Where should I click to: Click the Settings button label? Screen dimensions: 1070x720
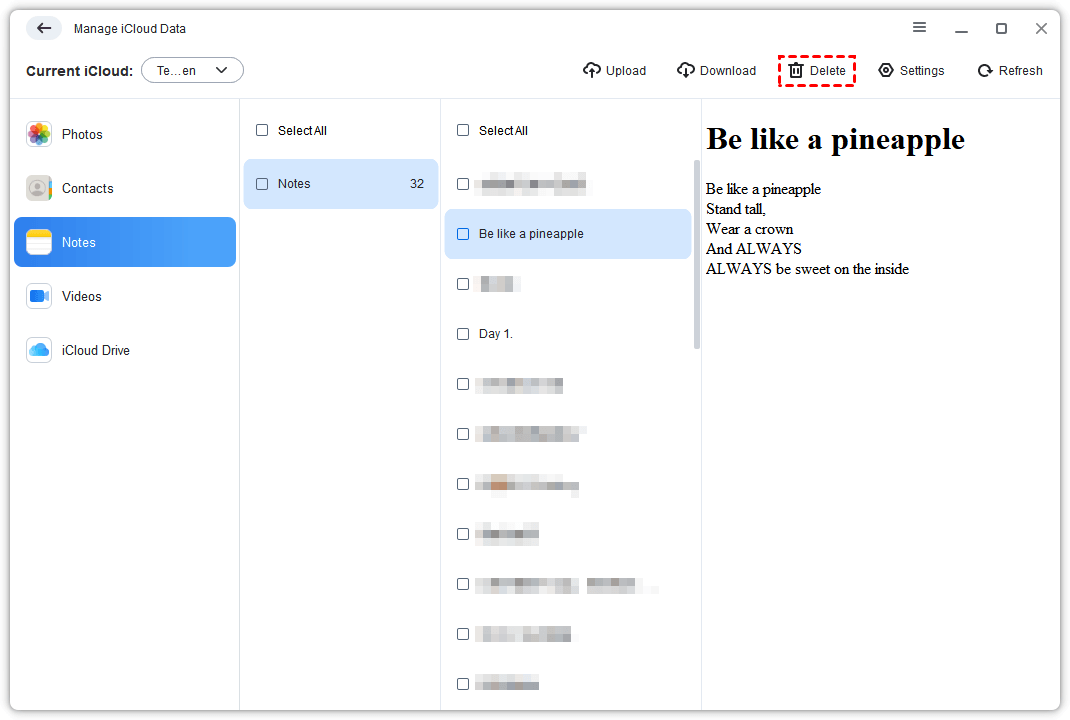[922, 70]
